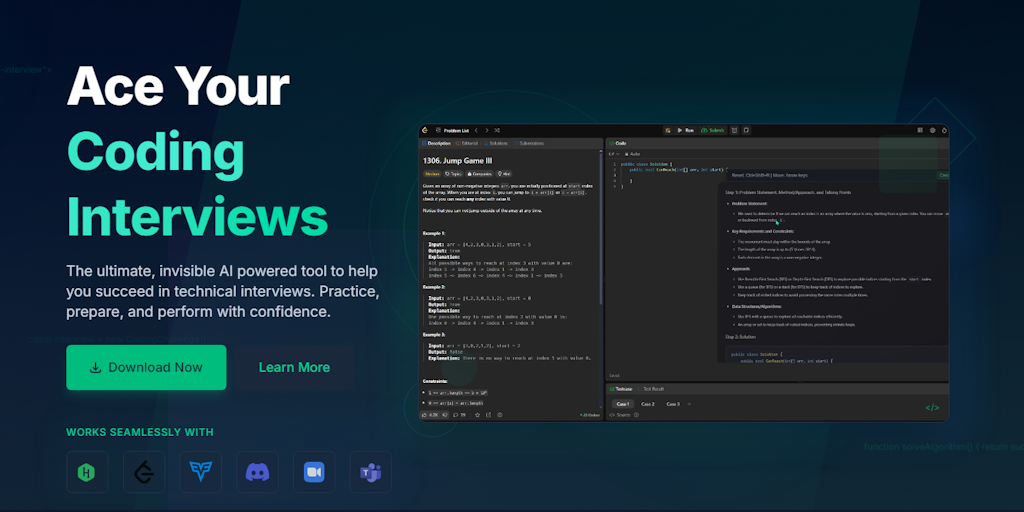Open Problem List in the preview
The width and height of the screenshot is (1024, 512).
[453, 131]
